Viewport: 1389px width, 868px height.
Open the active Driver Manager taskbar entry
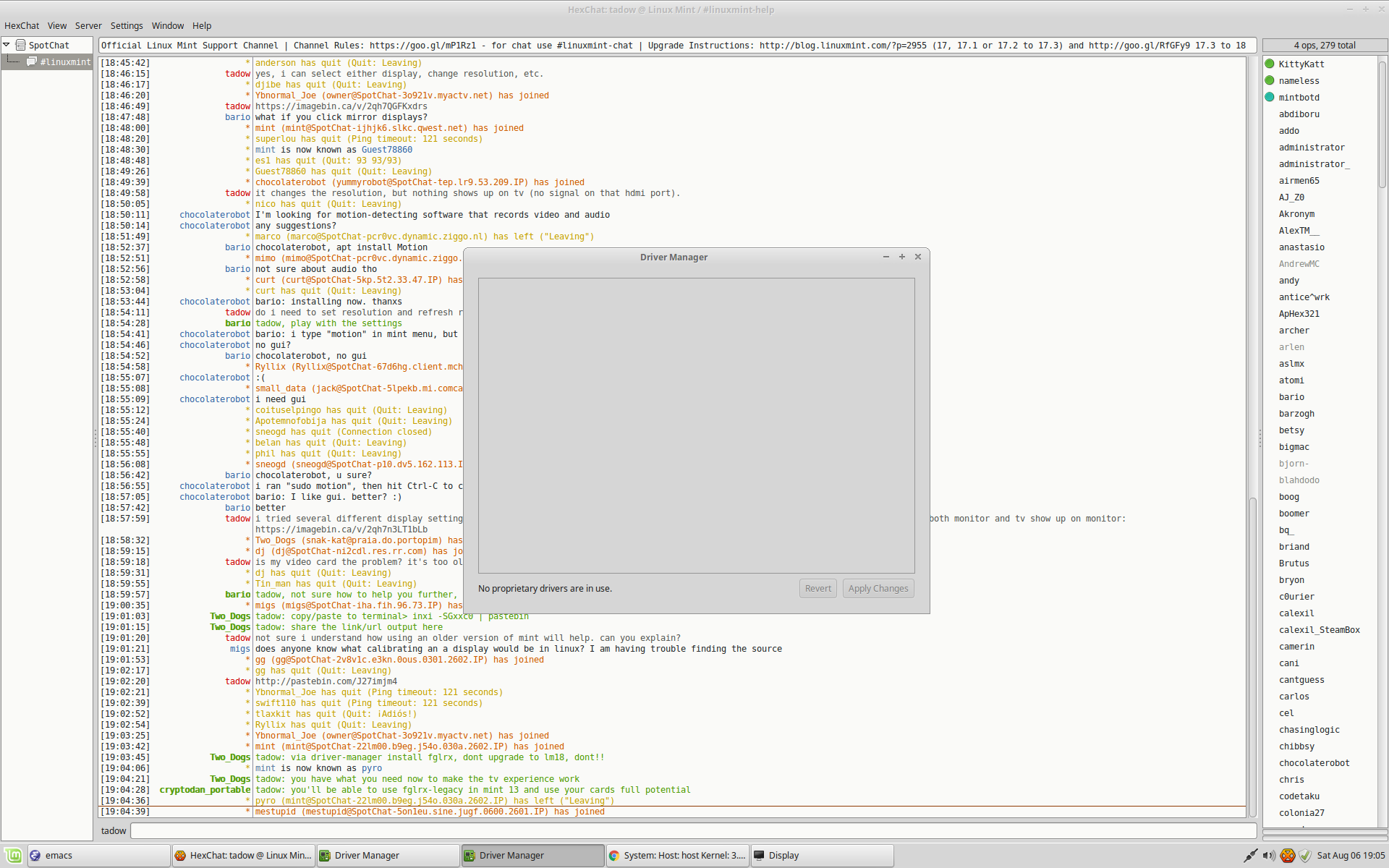click(533, 855)
